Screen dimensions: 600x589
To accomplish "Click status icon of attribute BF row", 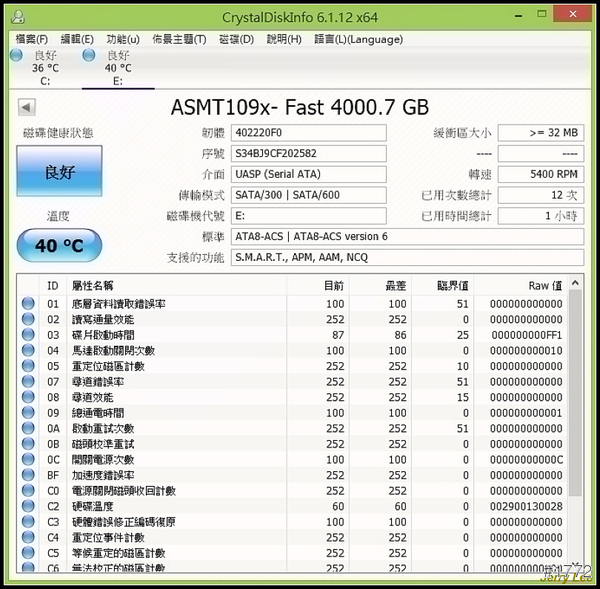I will point(28,475).
